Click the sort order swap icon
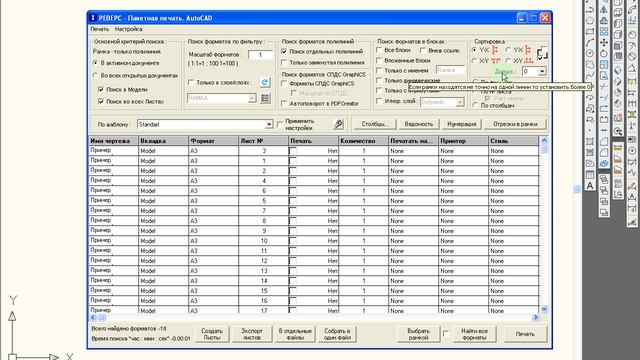 tap(542, 53)
